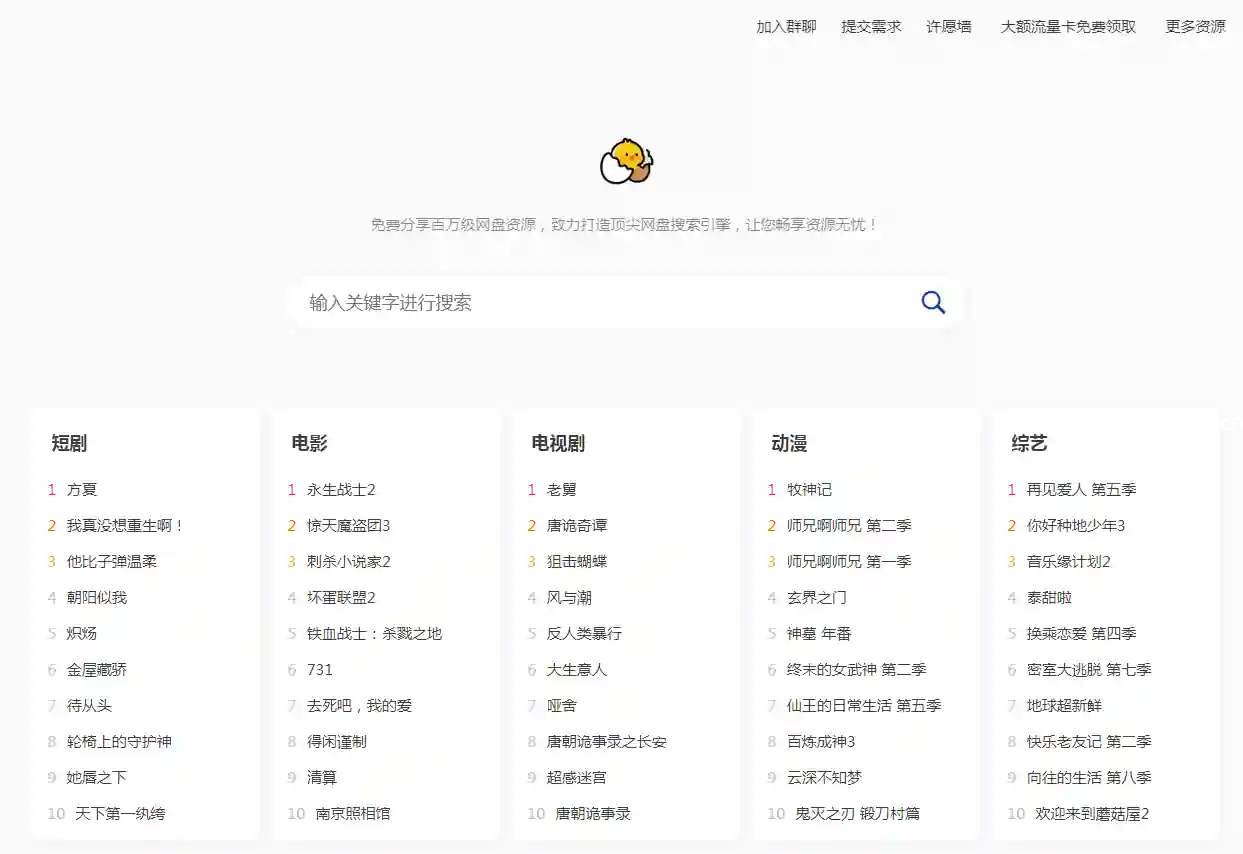Open the 加入群聊 menu item
1243x854 pixels.
[x=786, y=27]
